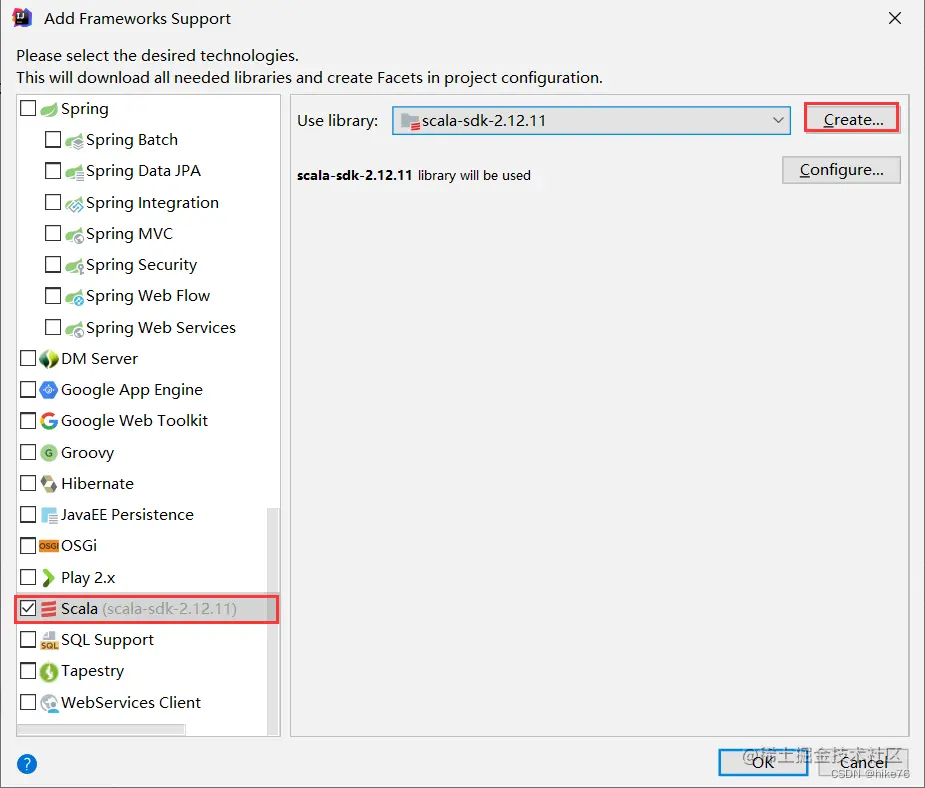Click the Google App Engine icon
The height and width of the screenshot is (788, 925).
tap(49, 390)
